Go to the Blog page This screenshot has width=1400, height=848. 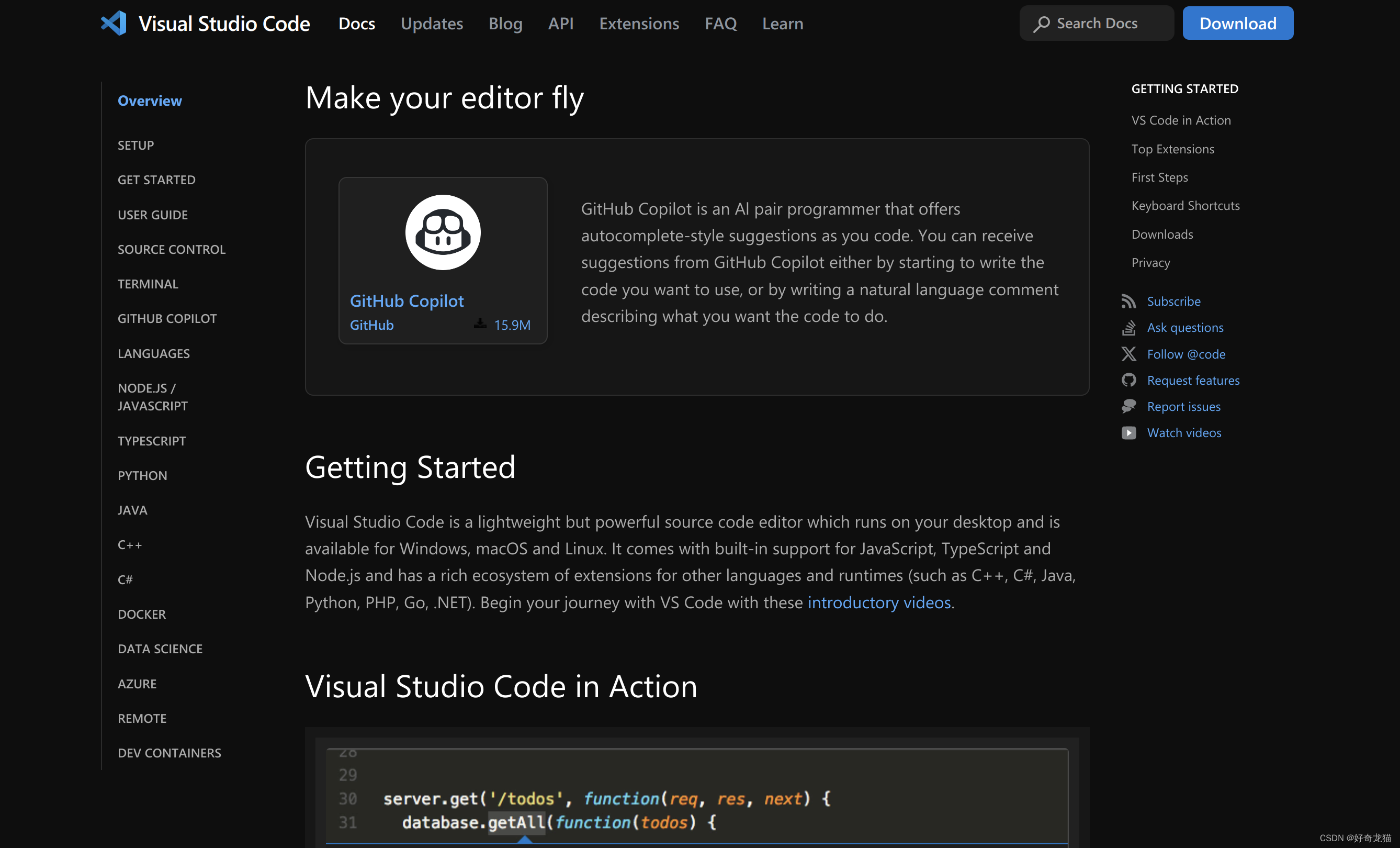(x=505, y=24)
